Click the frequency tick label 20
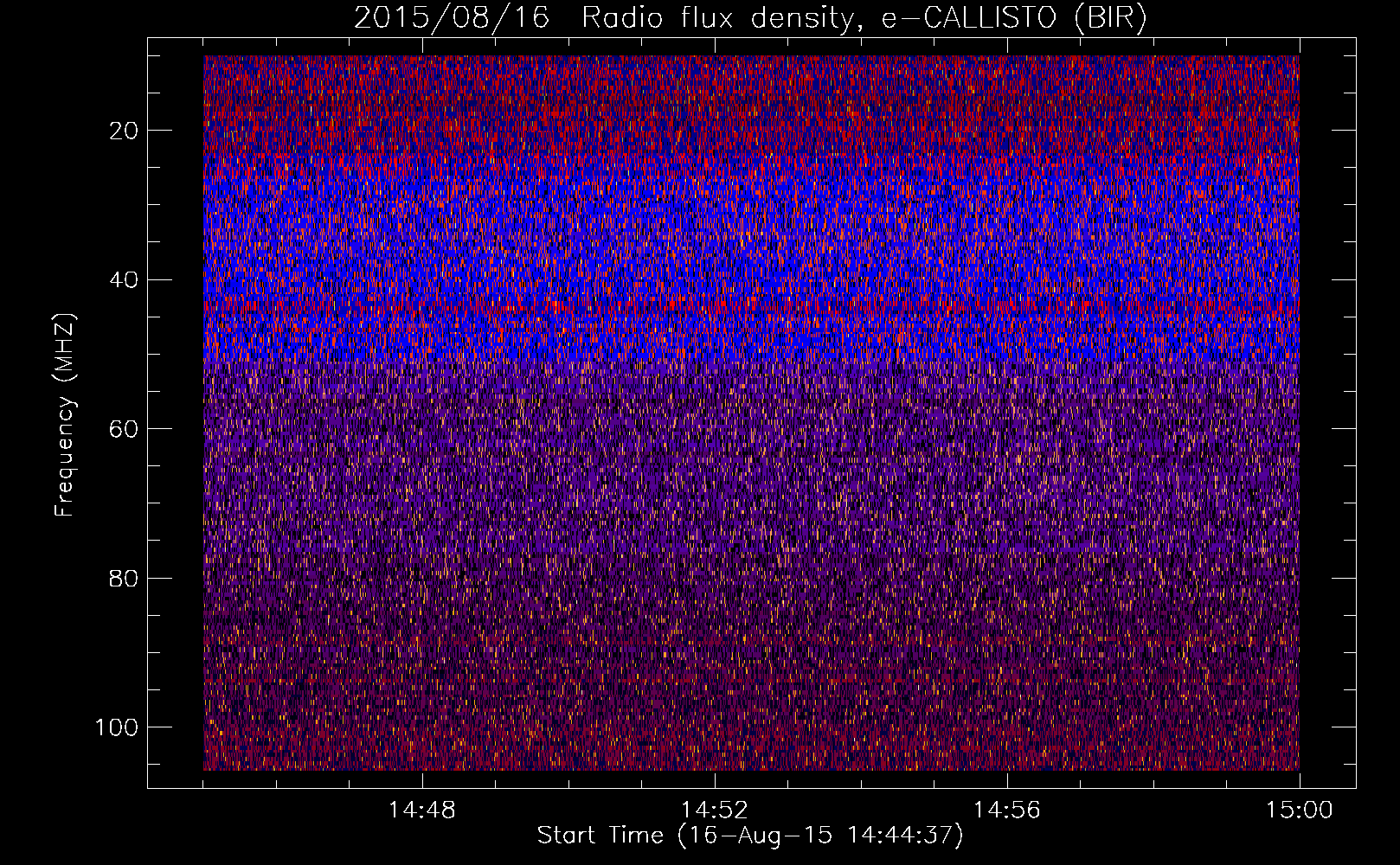Screen dimensions: 1400x865 (125, 131)
